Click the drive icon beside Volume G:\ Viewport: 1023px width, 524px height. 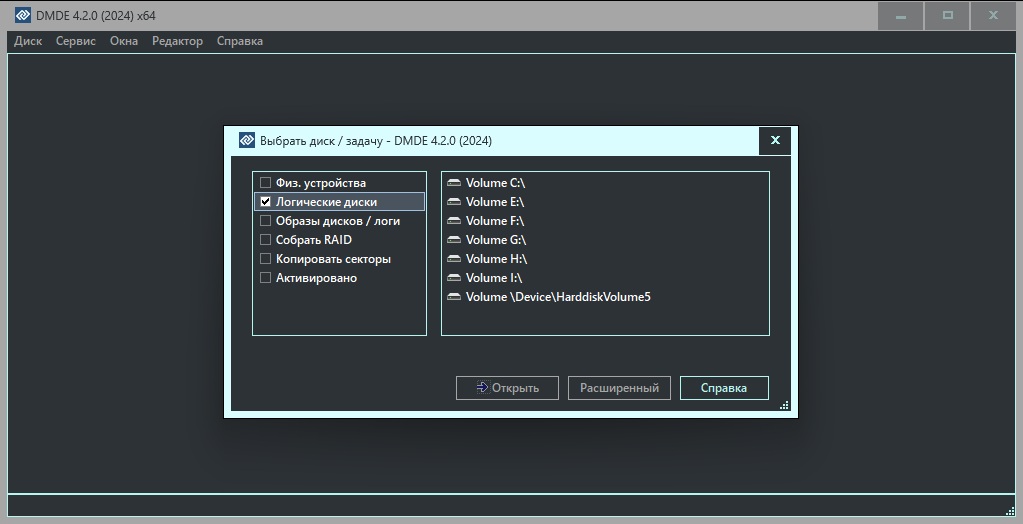455,240
